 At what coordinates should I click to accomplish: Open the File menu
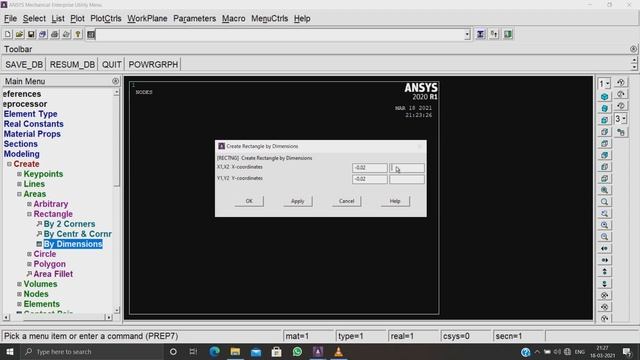[10, 19]
